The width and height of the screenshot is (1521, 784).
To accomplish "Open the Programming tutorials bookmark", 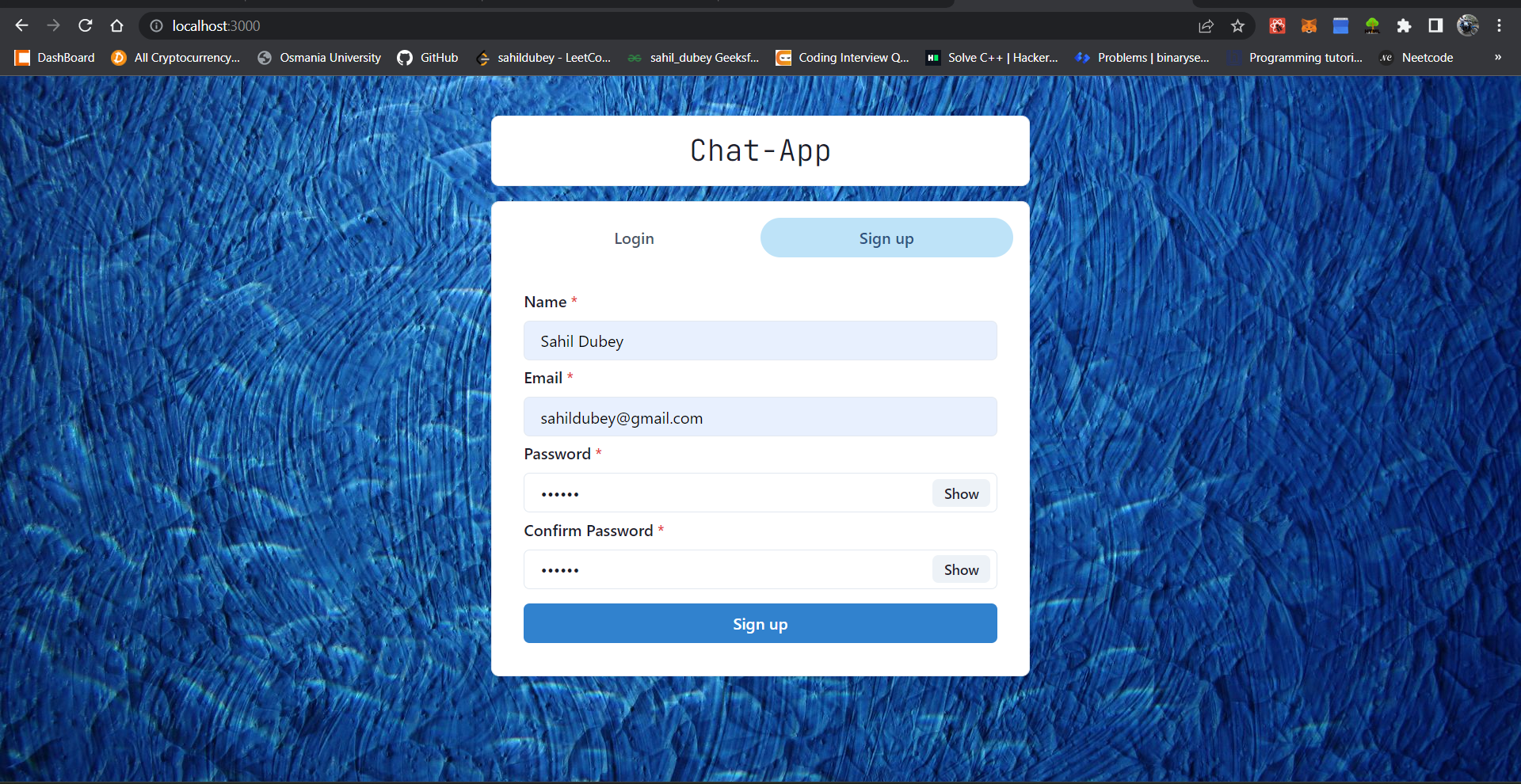I will coord(1294,58).
